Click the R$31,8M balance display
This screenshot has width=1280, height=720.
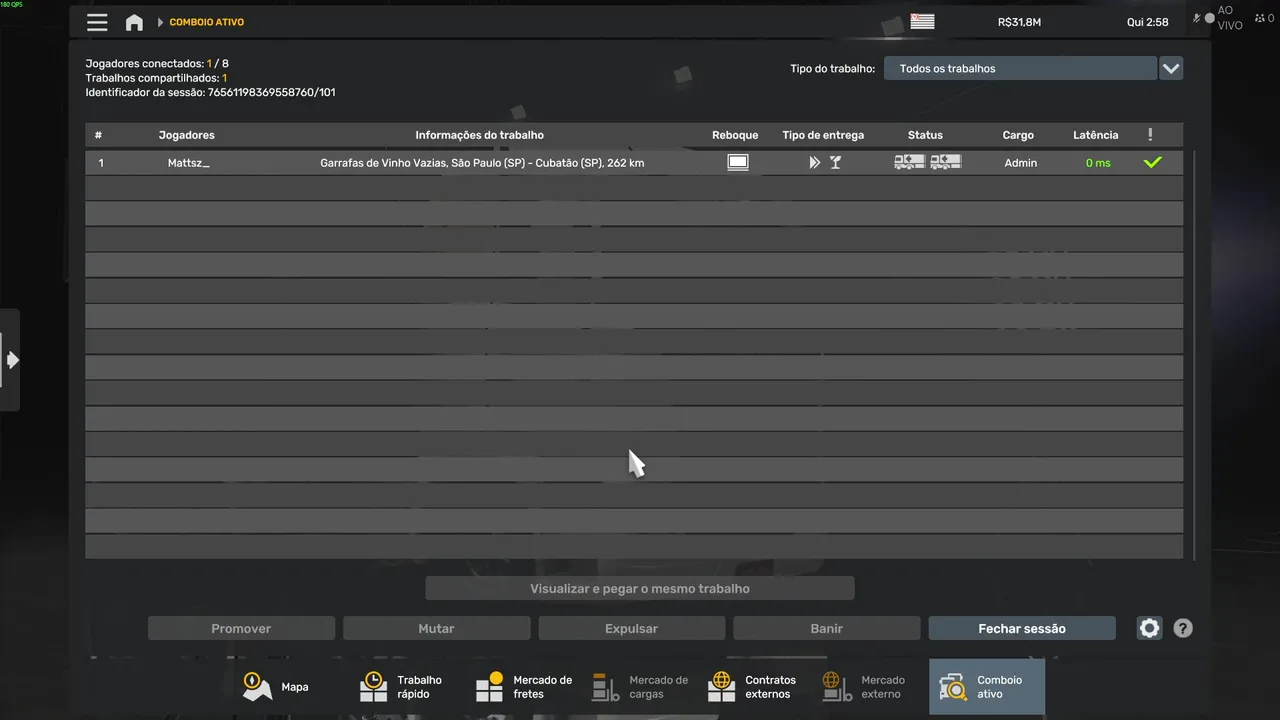click(x=1019, y=22)
